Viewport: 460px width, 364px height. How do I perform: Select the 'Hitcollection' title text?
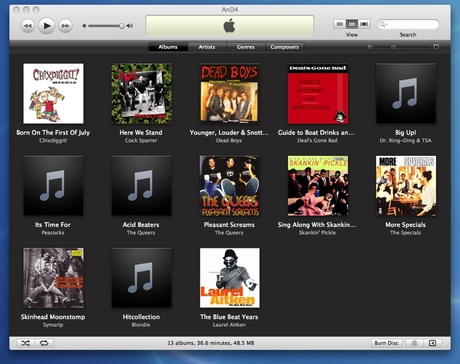click(x=141, y=317)
